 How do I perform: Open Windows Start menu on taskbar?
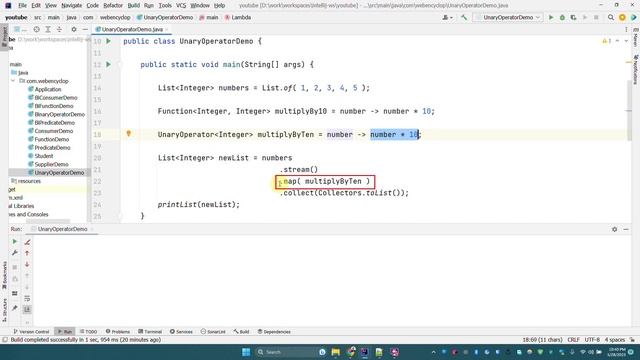point(246,352)
